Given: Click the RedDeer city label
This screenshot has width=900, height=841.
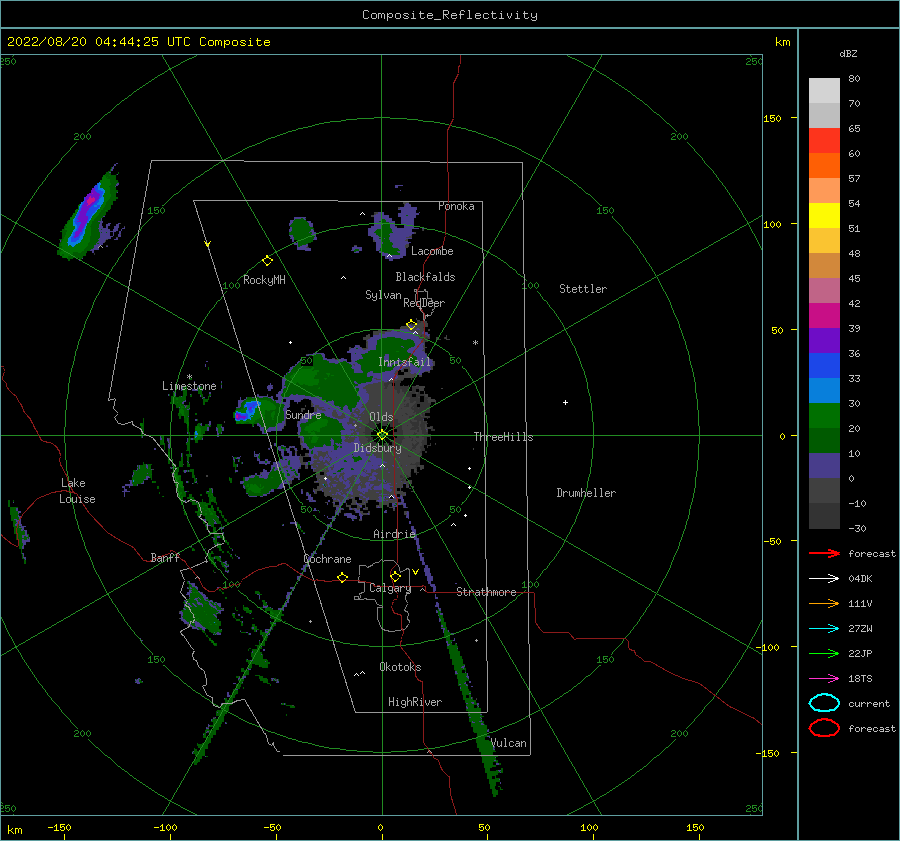Looking at the screenshot, I should 424,303.
